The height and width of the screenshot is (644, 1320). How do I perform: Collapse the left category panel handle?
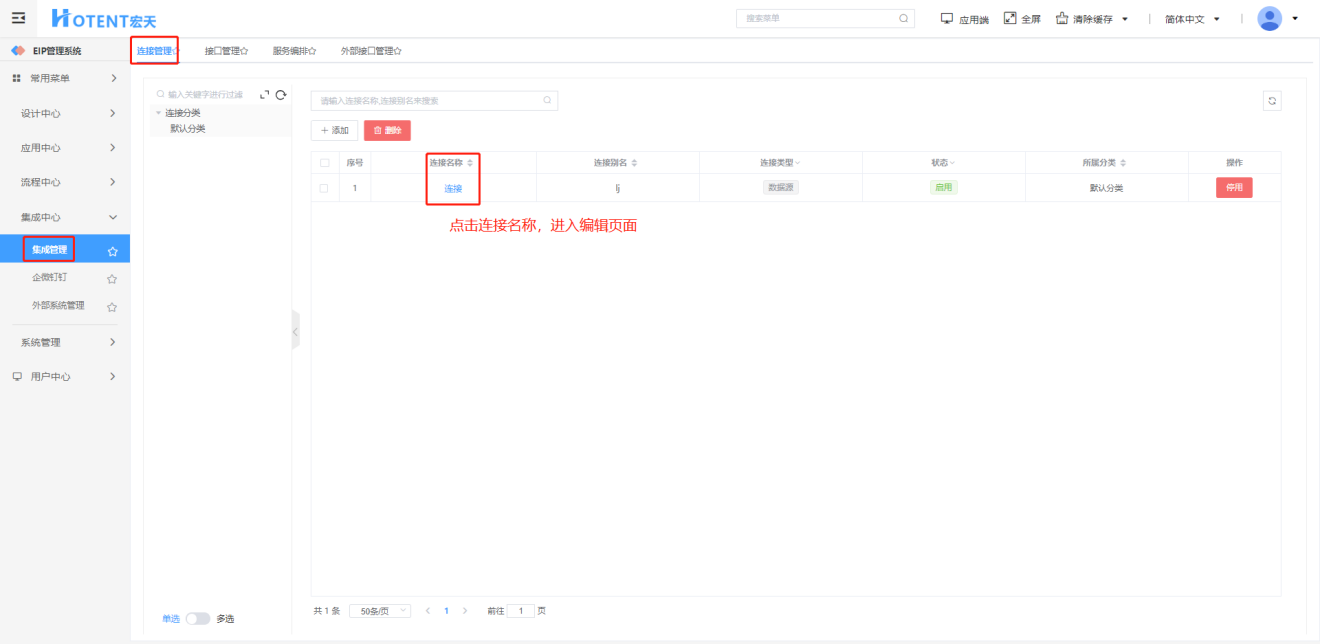[295, 330]
